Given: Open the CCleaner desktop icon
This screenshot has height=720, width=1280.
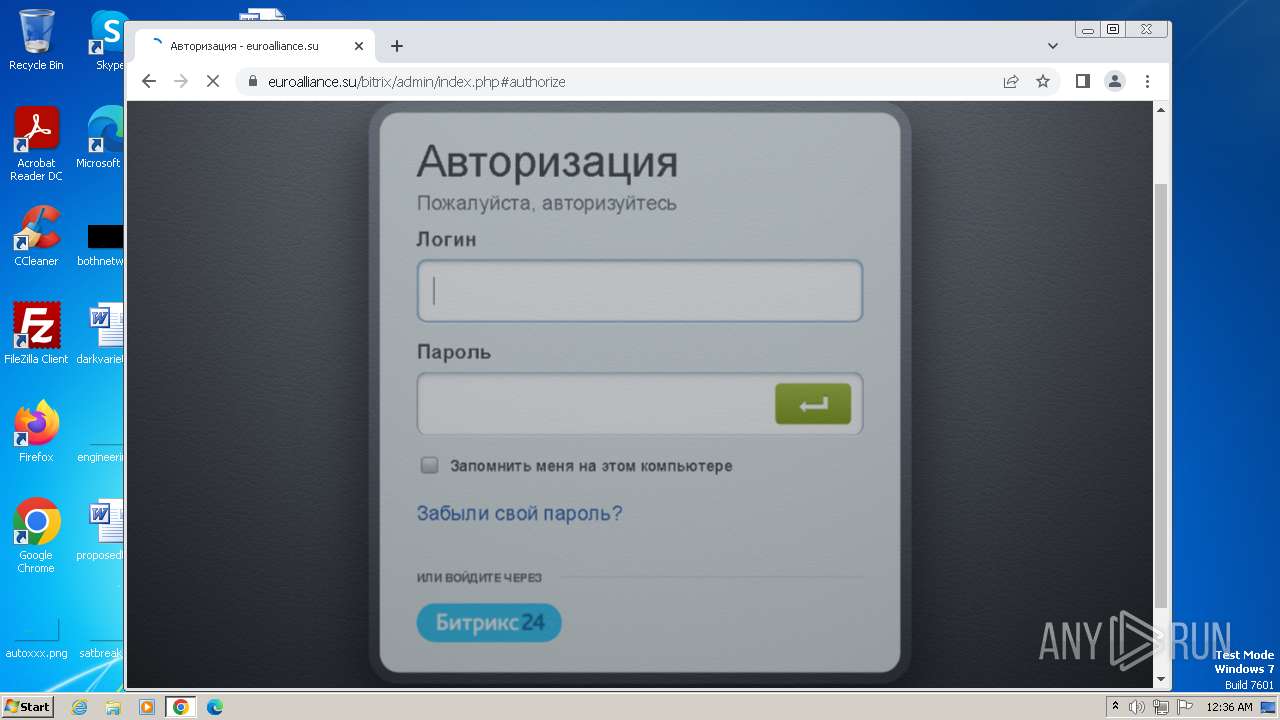Looking at the screenshot, I should point(36,236).
